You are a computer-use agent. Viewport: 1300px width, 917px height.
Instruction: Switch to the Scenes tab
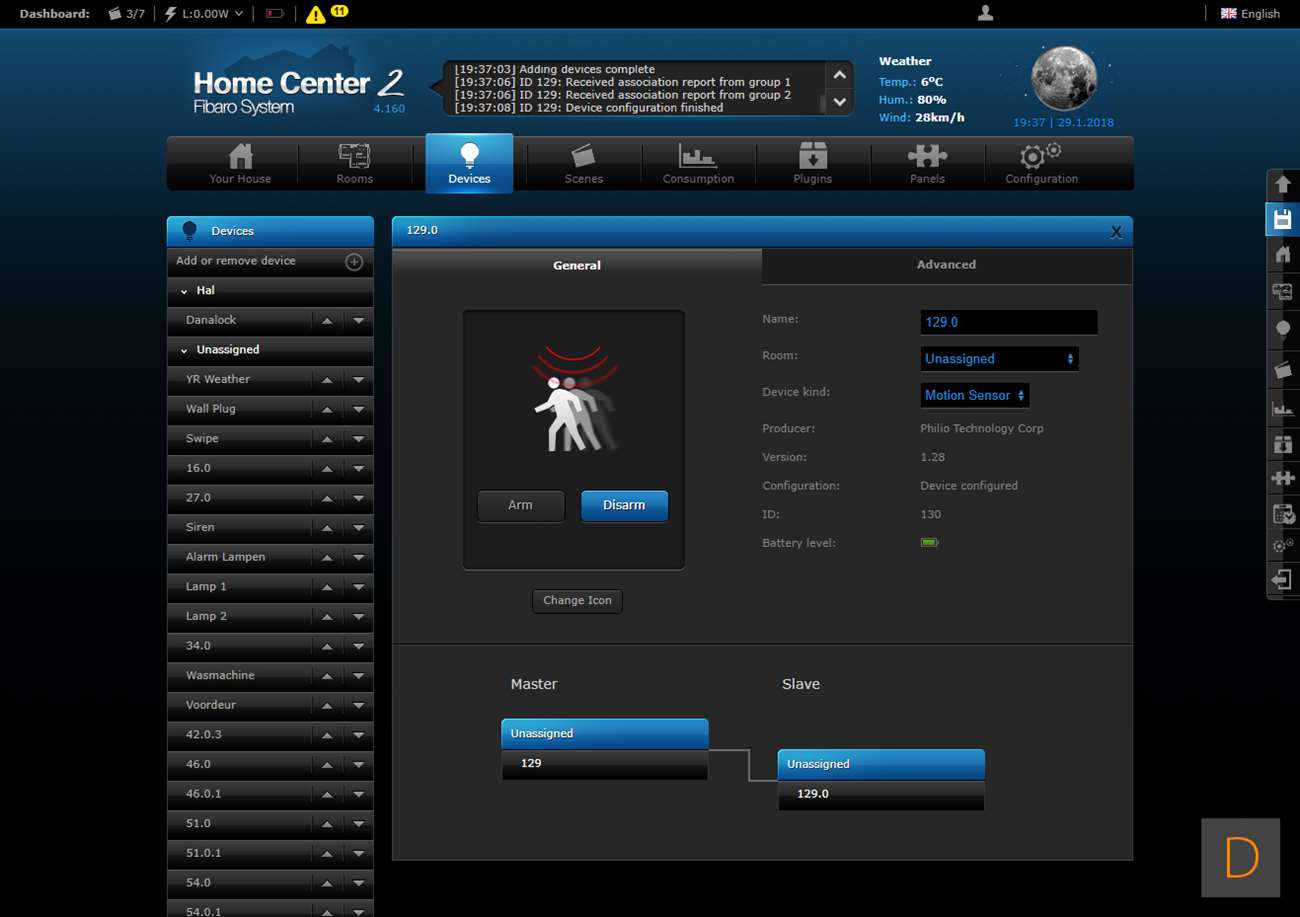[584, 163]
